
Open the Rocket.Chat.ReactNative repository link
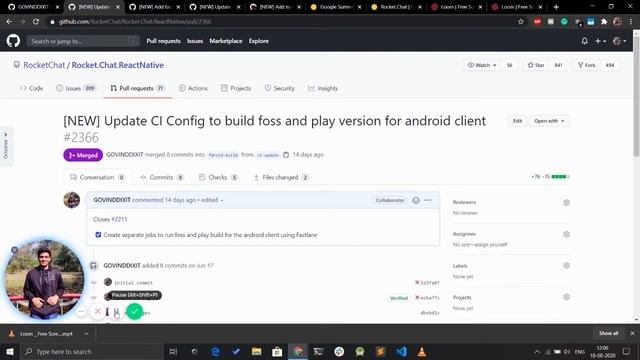tap(118, 65)
